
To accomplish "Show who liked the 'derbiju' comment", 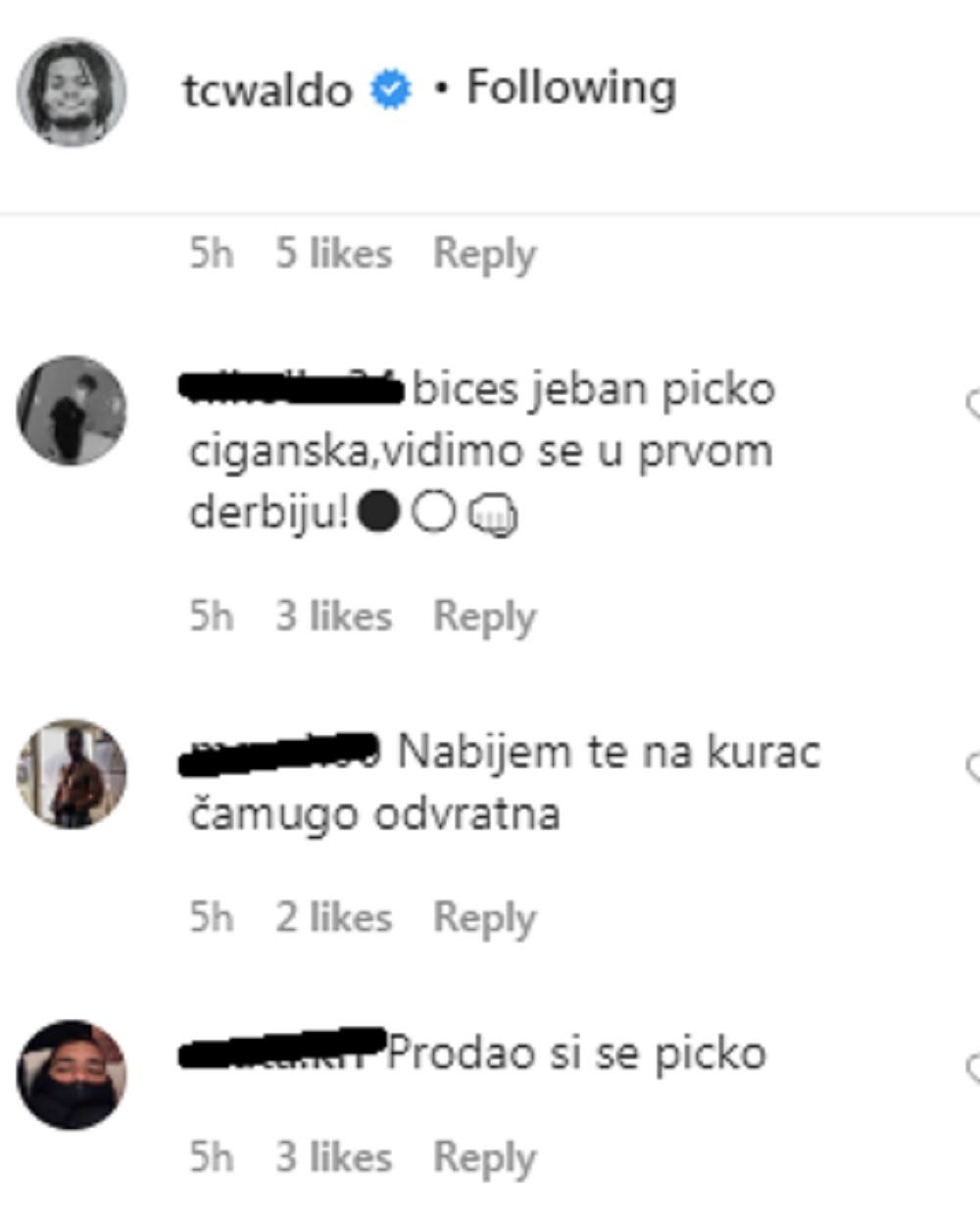I will click(333, 616).
